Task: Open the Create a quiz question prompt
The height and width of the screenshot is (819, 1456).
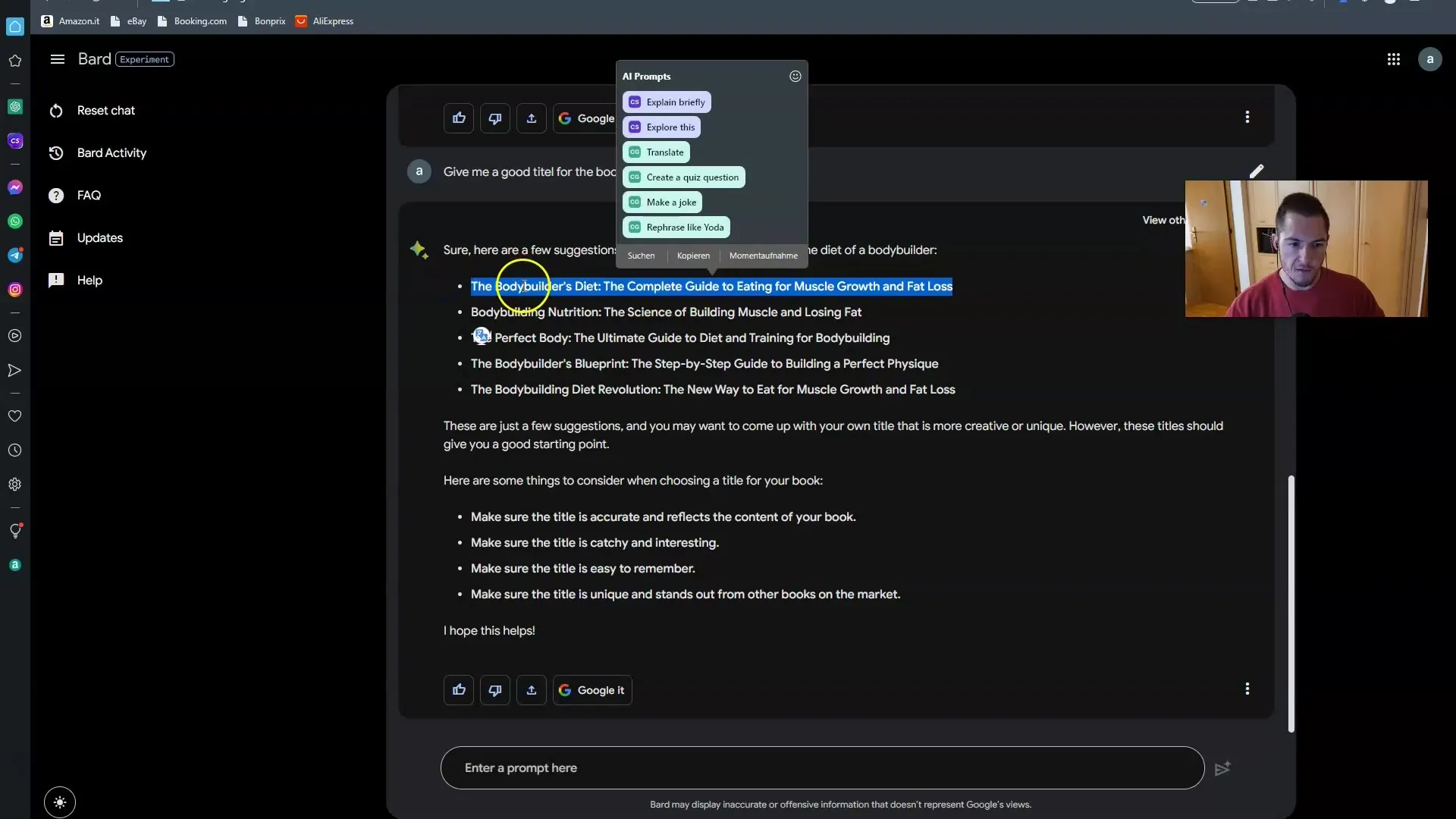Action: pyautogui.click(x=693, y=177)
